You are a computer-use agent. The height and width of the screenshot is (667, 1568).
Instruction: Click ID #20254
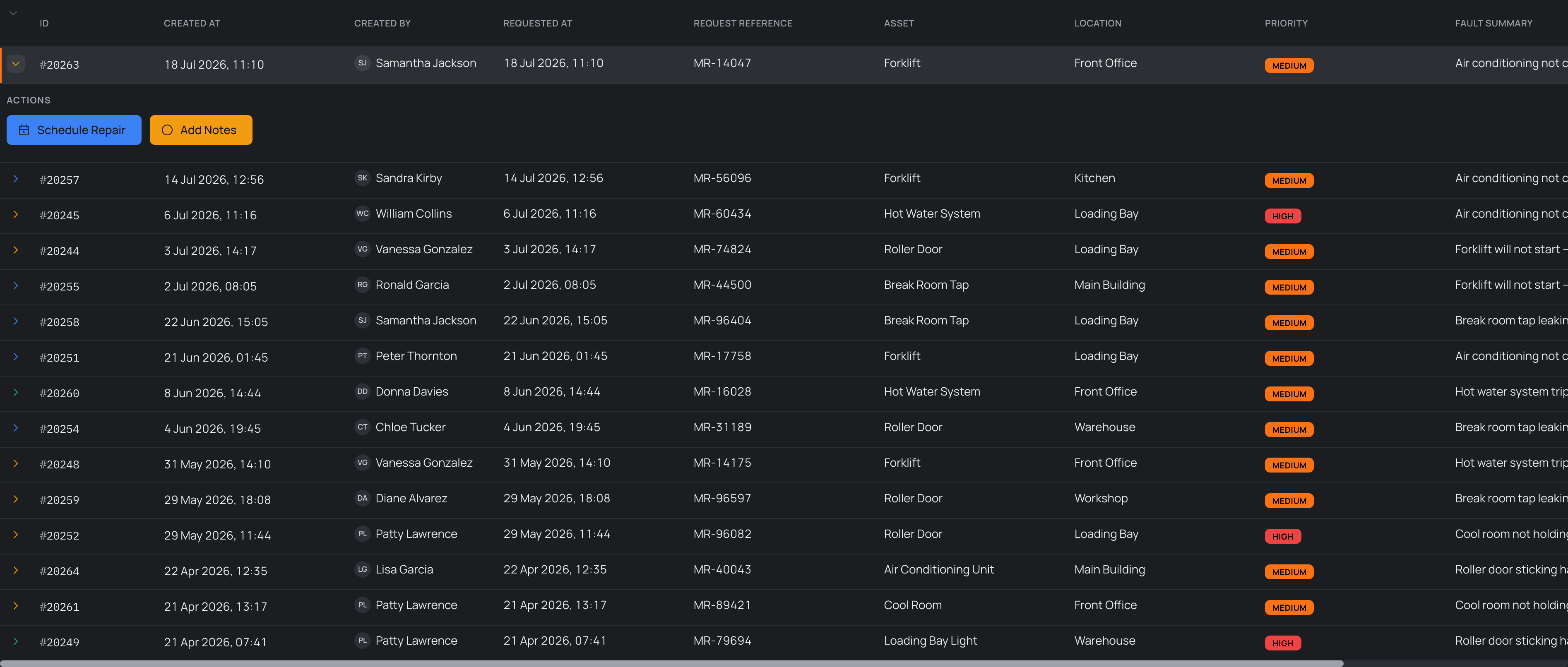click(x=60, y=428)
